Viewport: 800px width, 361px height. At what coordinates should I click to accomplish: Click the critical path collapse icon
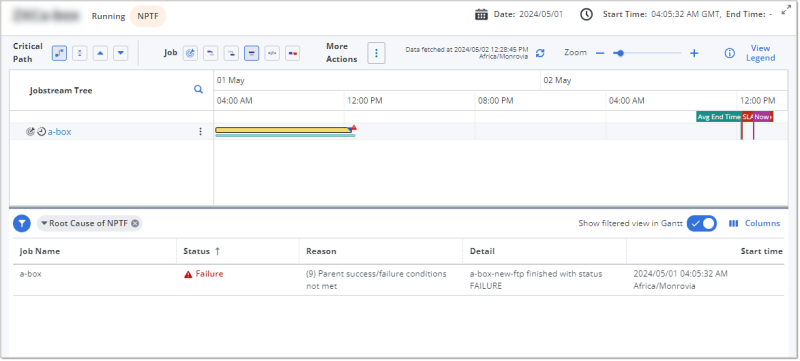pos(80,53)
